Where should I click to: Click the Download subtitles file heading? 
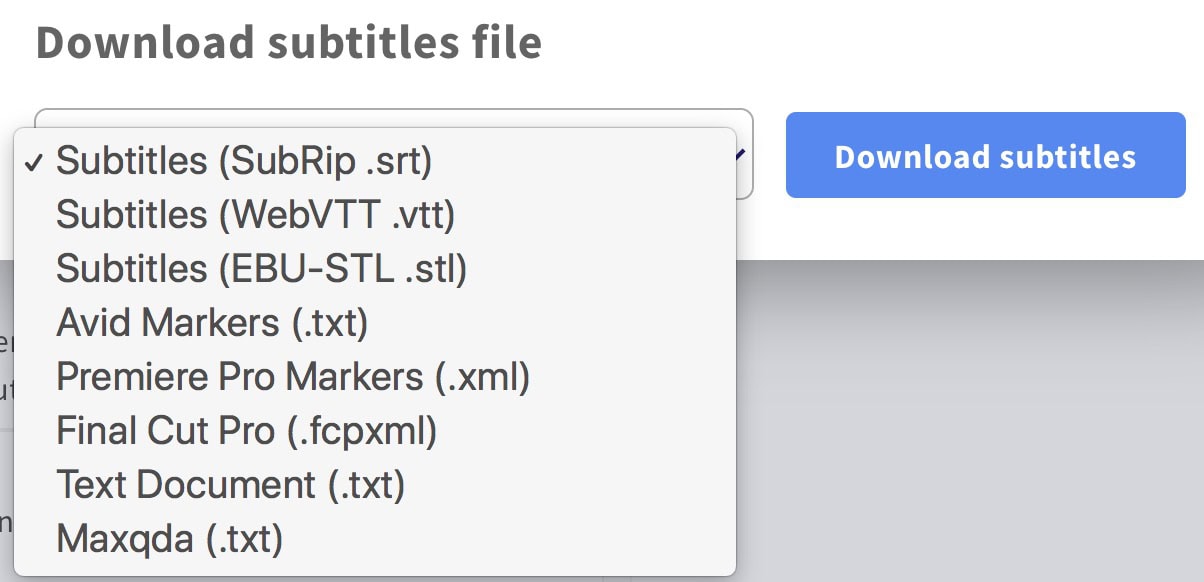tap(289, 42)
